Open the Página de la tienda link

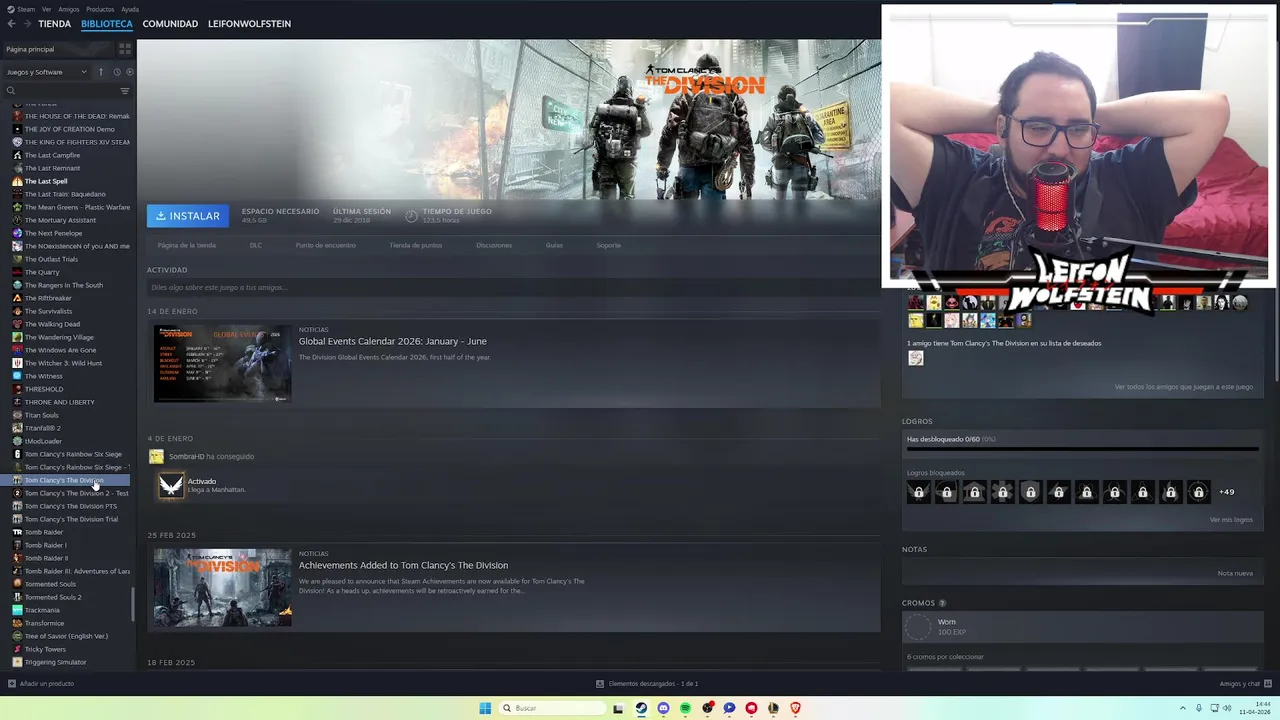coord(187,245)
